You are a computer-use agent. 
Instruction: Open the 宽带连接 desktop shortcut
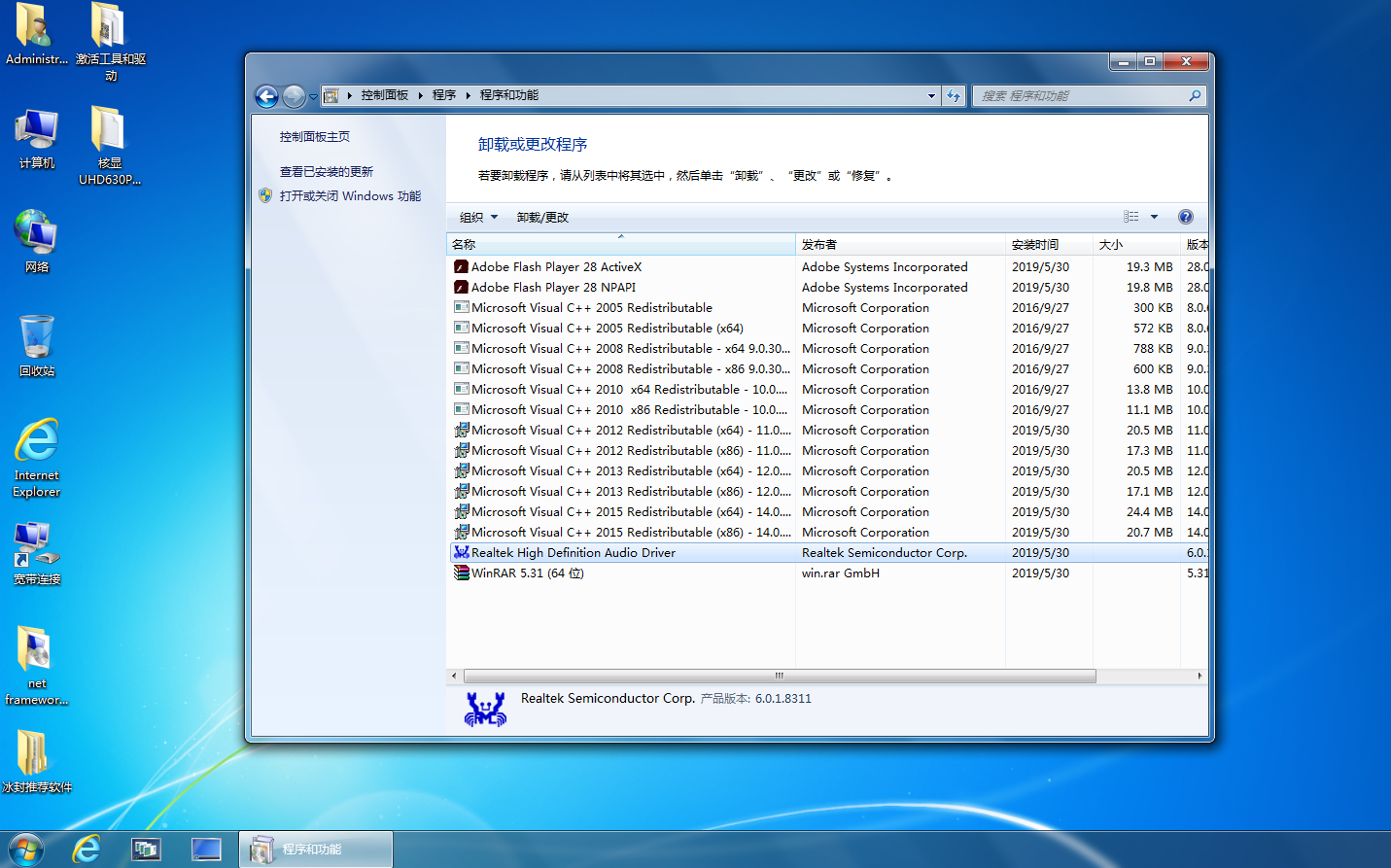coord(37,553)
